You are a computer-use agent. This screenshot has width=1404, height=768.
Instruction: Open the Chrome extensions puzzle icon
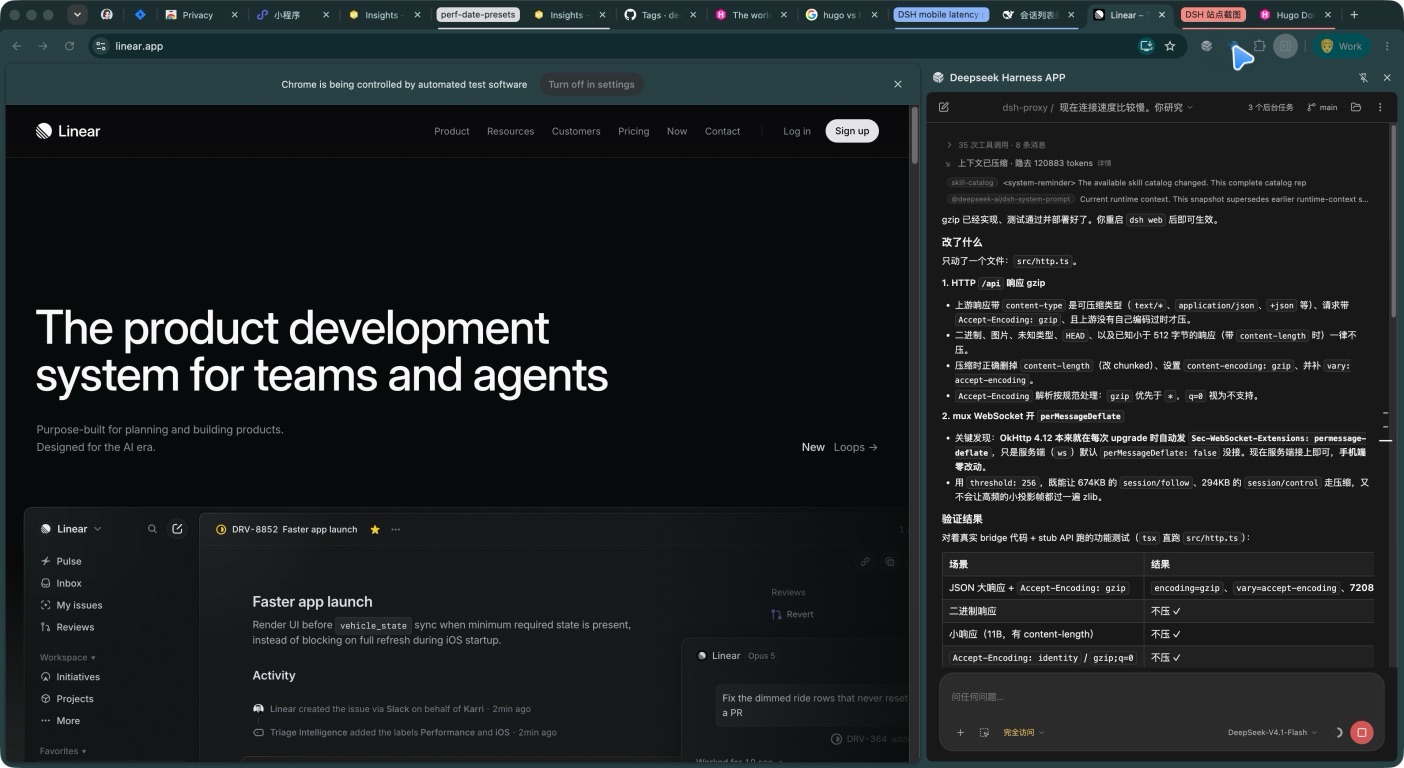pyautogui.click(x=1259, y=46)
